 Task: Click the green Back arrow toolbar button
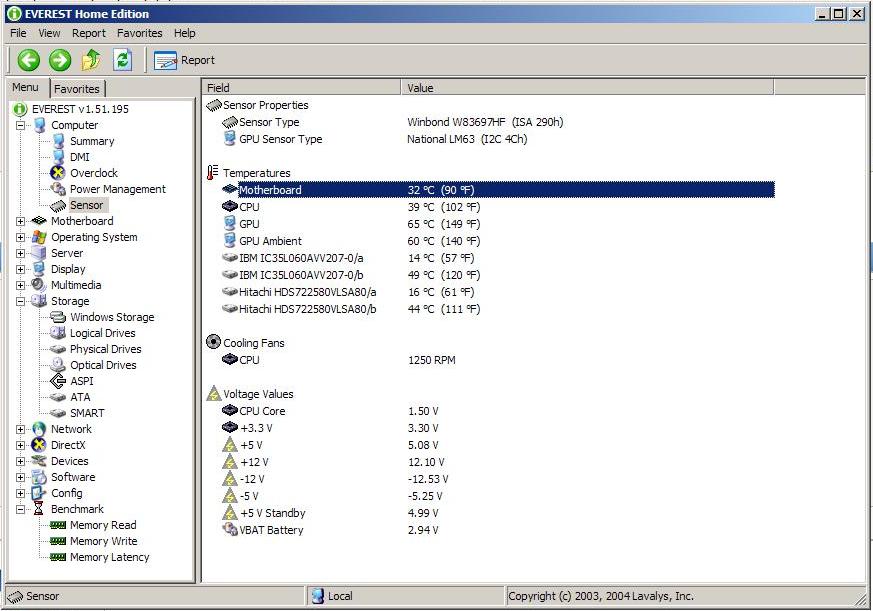click(x=28, y=60)
